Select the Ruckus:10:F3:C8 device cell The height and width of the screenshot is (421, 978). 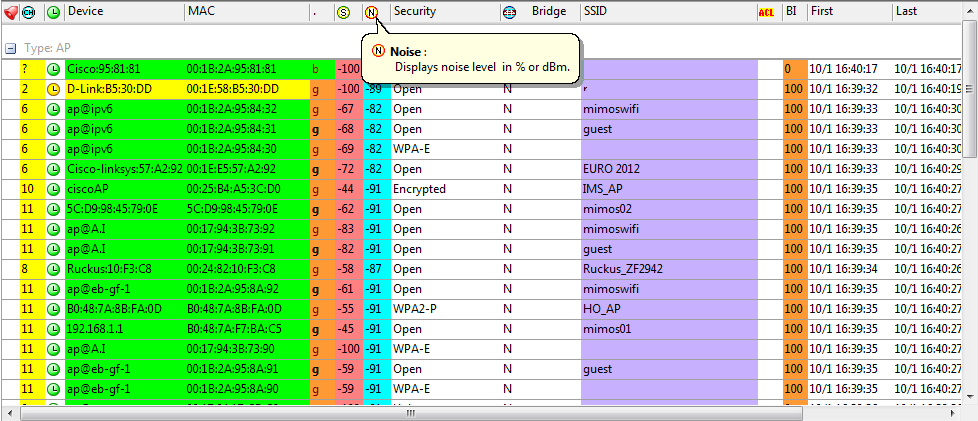(124, 269)
